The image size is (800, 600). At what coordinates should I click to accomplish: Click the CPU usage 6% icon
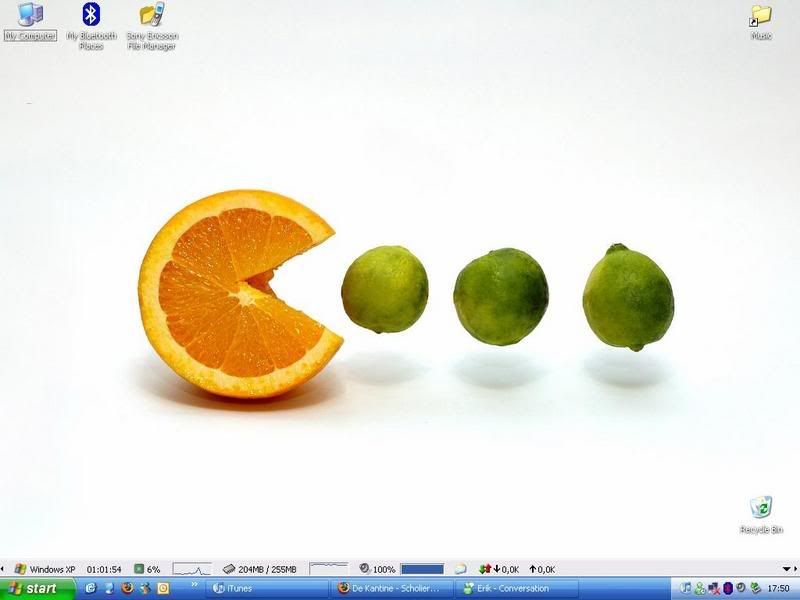[139, 569]
